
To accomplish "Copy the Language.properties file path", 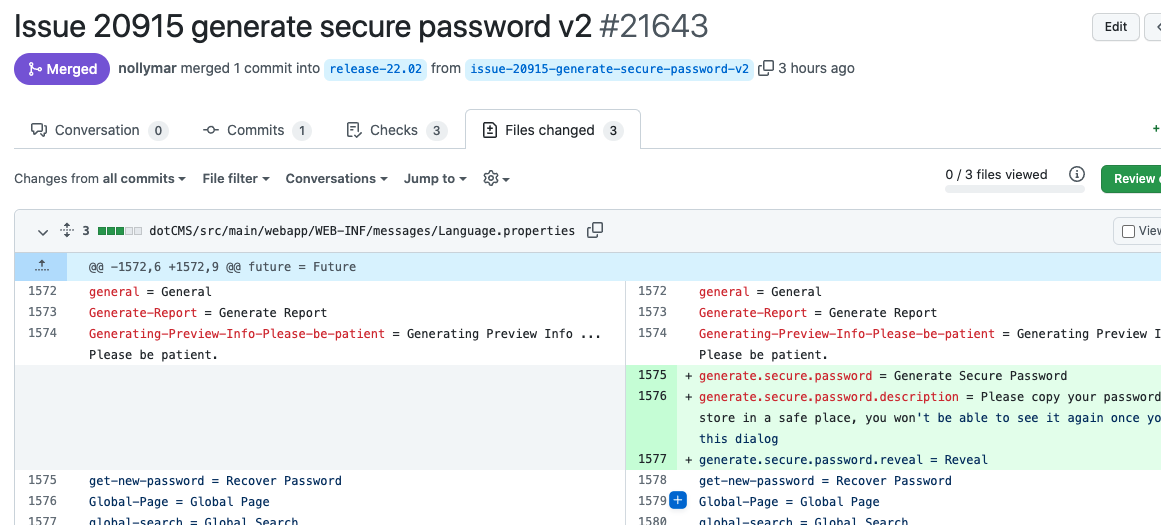I will [x=595, y=230].
